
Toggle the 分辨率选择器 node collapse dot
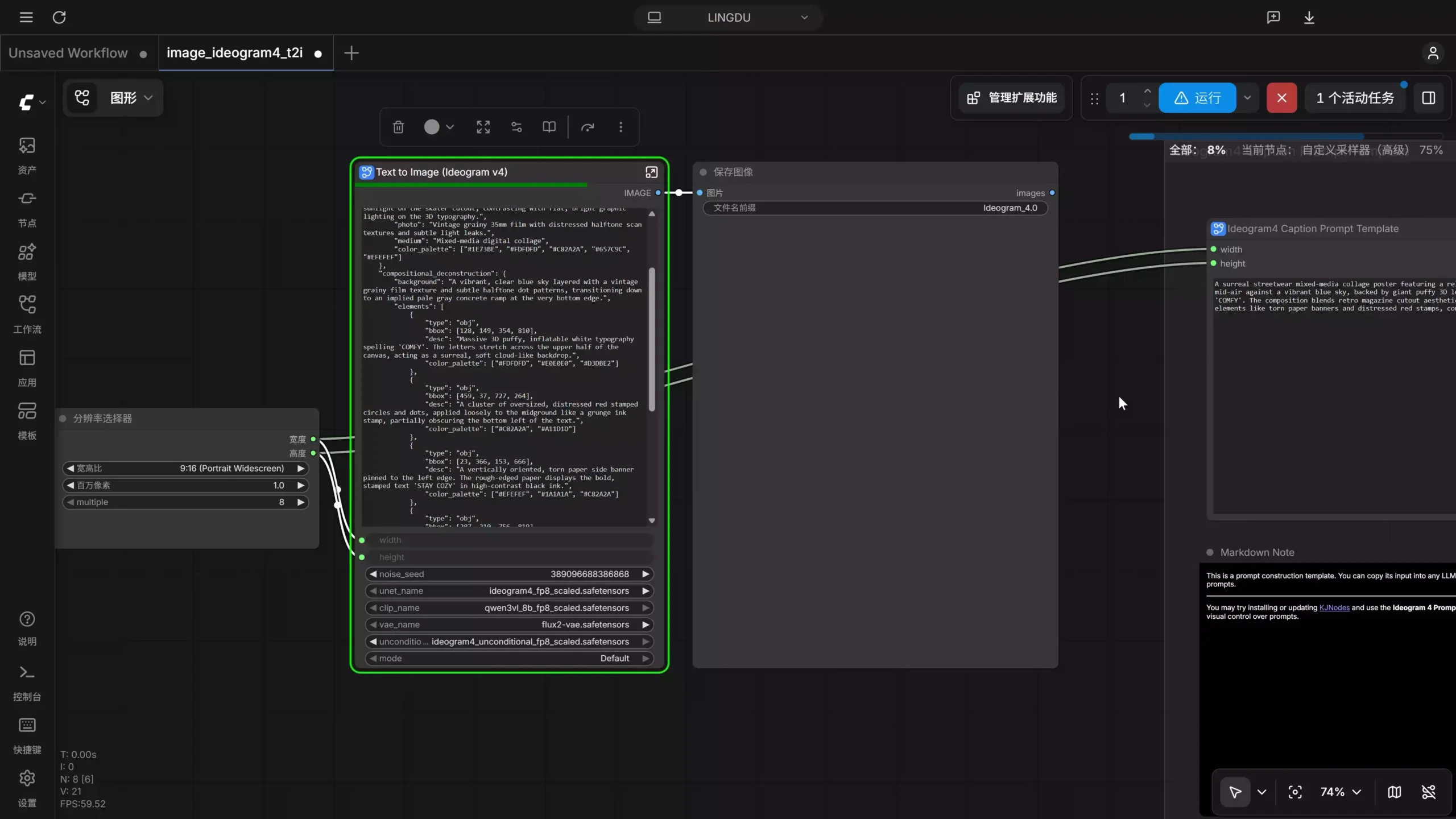click(x=63, y=418)
